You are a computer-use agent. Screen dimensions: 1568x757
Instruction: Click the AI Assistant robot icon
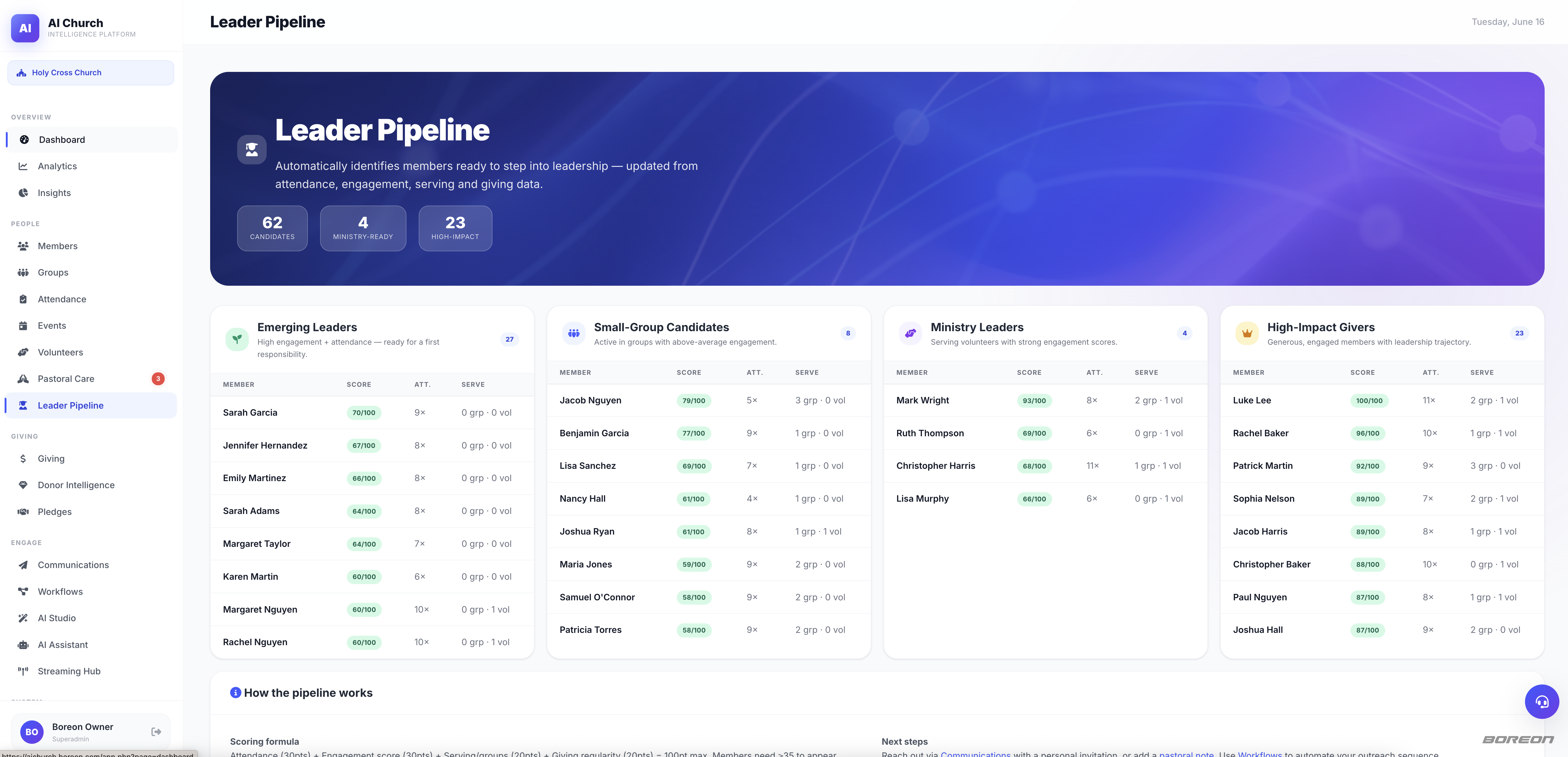23,645
